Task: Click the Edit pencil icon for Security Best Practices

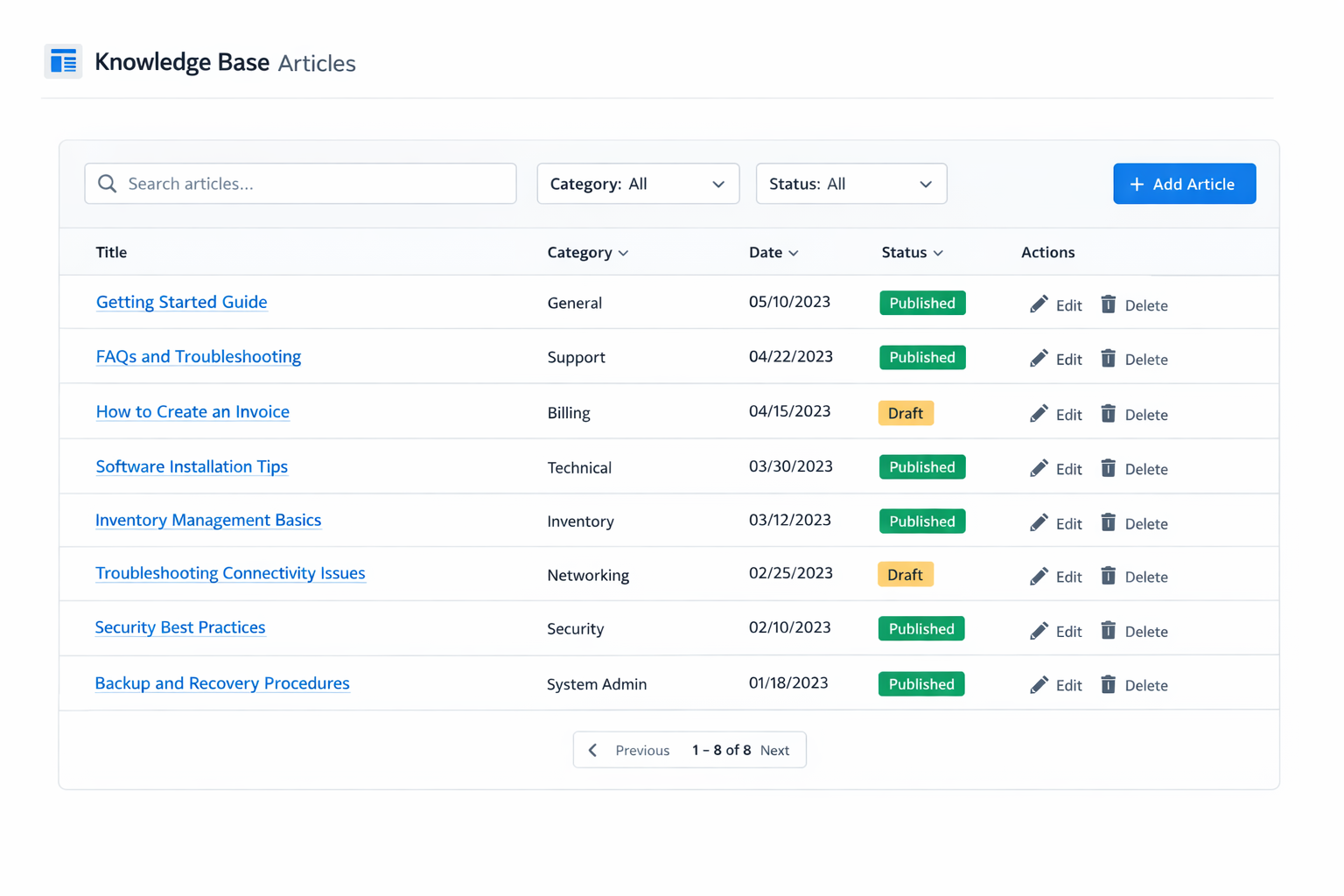Action: pos(1039,629)
